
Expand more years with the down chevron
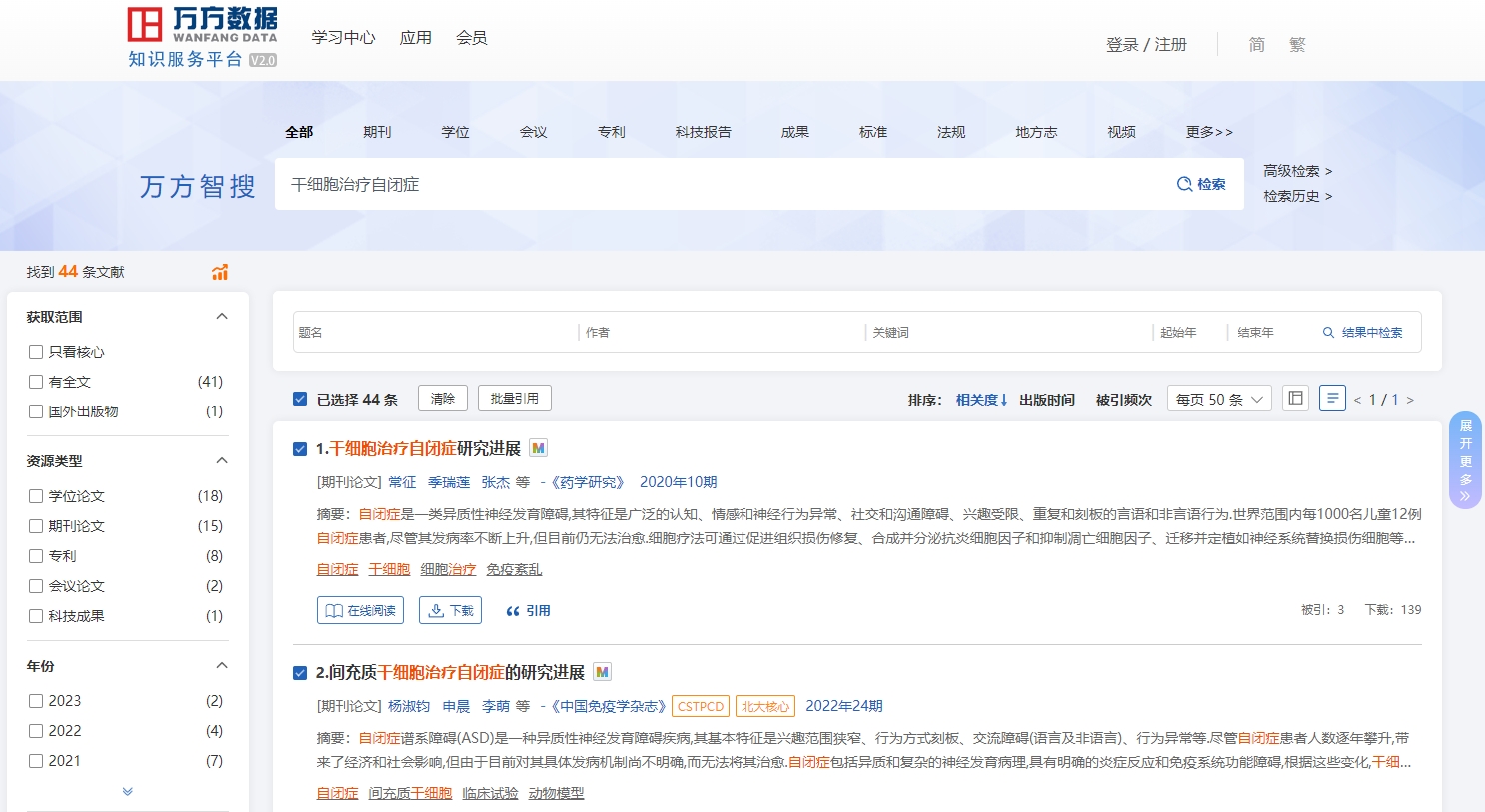click(127, 790)
